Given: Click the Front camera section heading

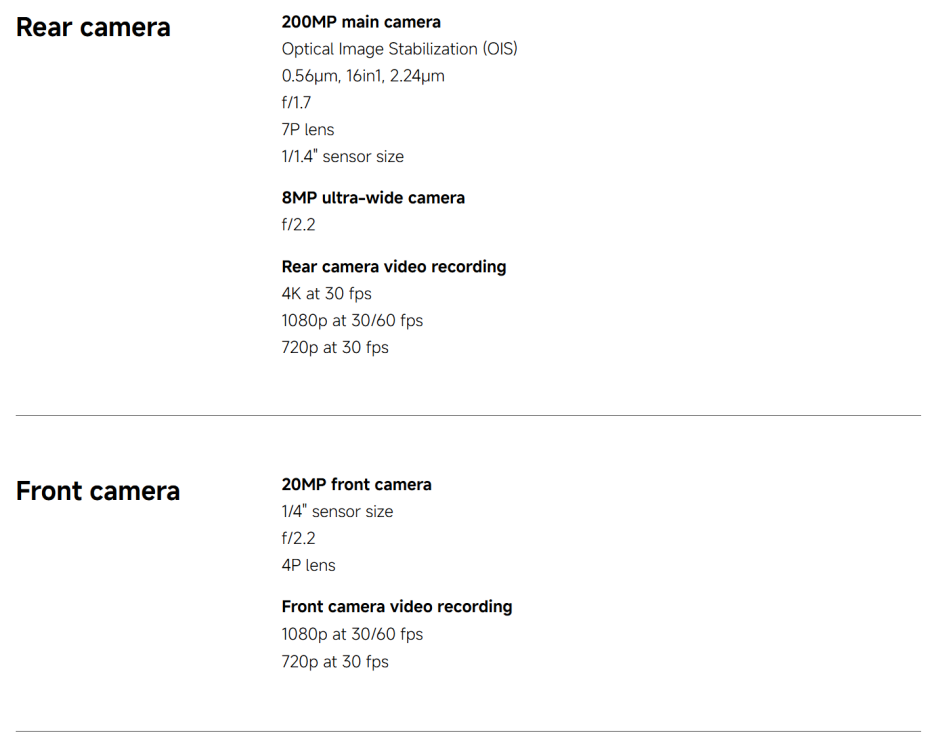Looking at the screenshot, I should click(98, 491).
